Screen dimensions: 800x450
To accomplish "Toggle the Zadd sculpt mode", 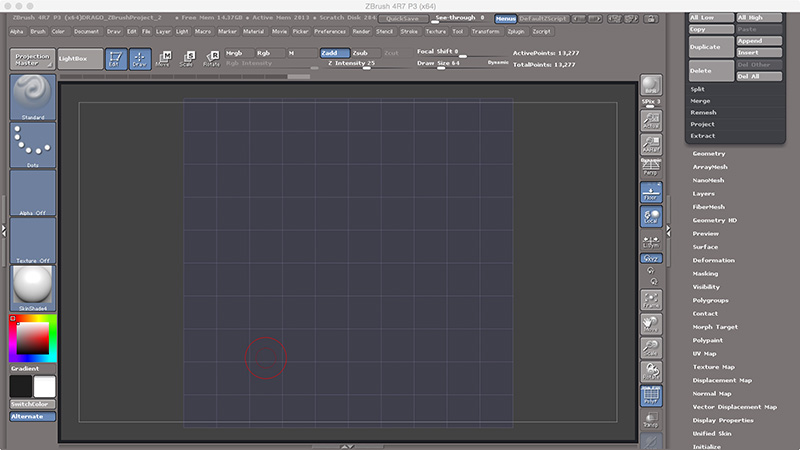I will pos(334,52).
